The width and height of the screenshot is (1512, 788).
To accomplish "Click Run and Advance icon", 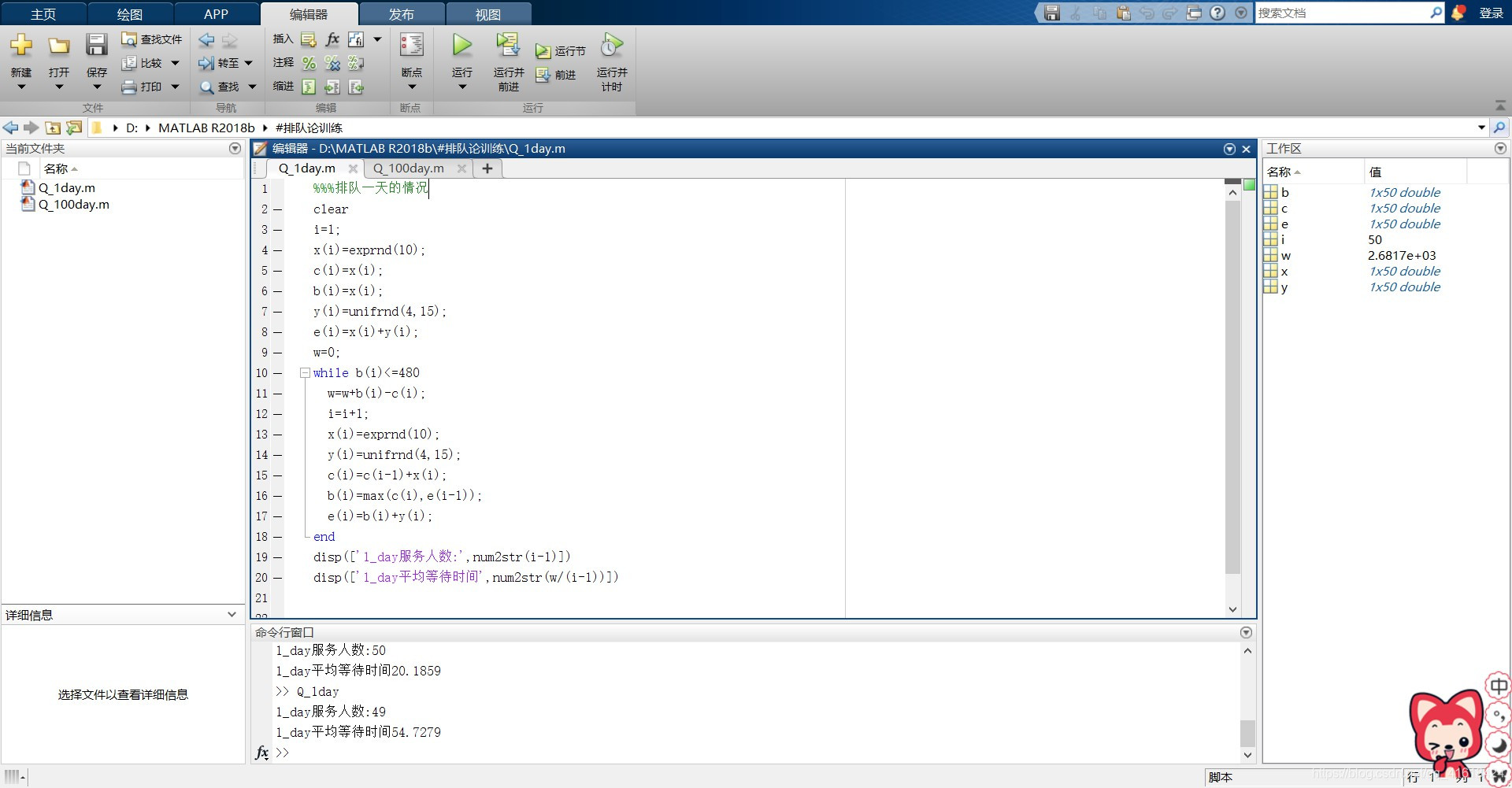I will pos(508,46).
